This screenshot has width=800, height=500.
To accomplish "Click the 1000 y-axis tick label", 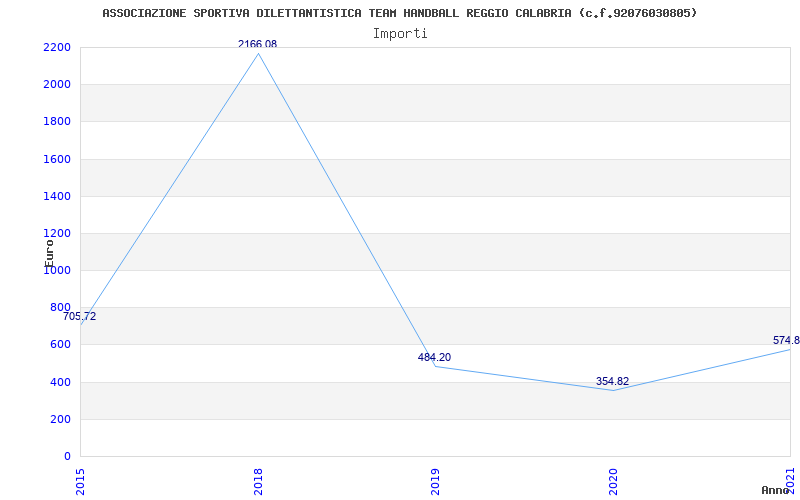I will pos(58,270).
